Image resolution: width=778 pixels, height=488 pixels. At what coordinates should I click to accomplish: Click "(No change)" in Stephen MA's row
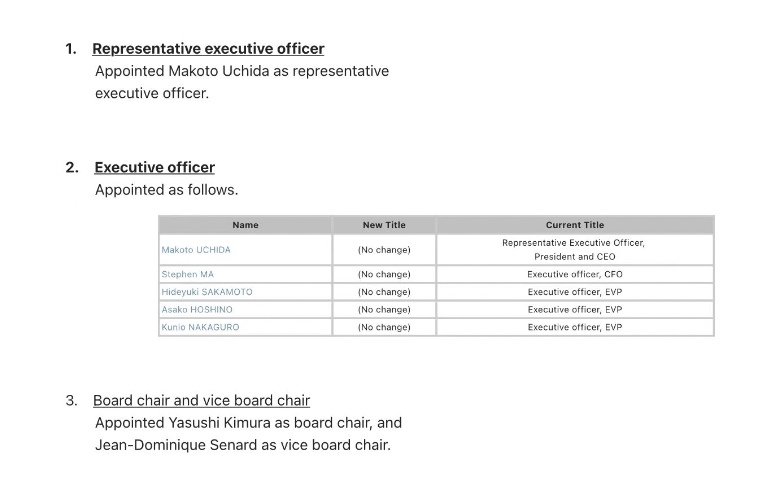pyautogui.click(x=384, y=274)
